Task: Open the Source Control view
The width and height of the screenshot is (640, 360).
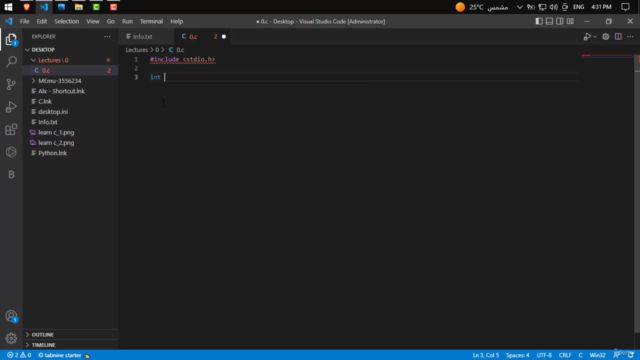Action: (11, 84)
